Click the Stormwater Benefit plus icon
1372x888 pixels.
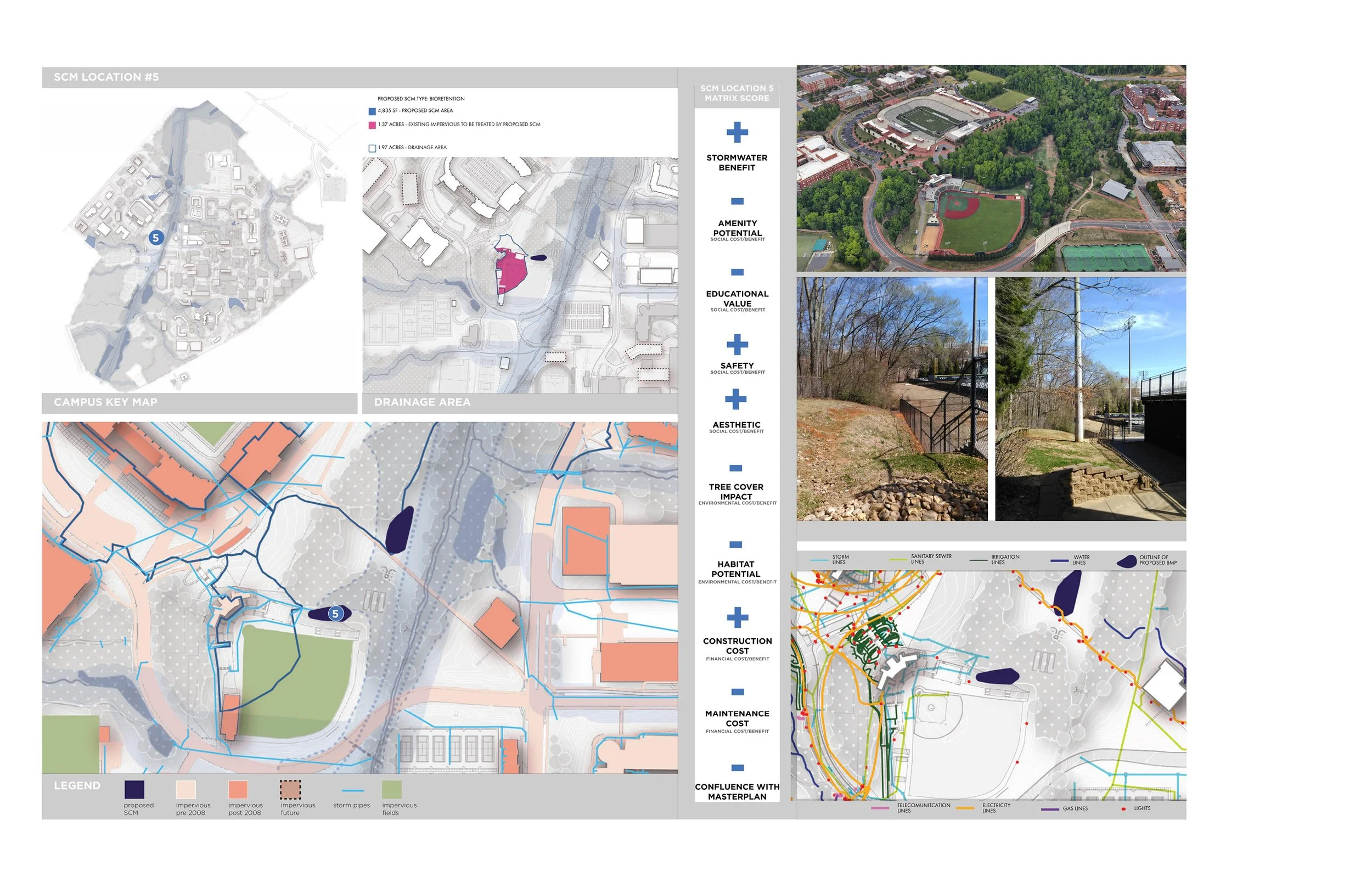(736, 132)
